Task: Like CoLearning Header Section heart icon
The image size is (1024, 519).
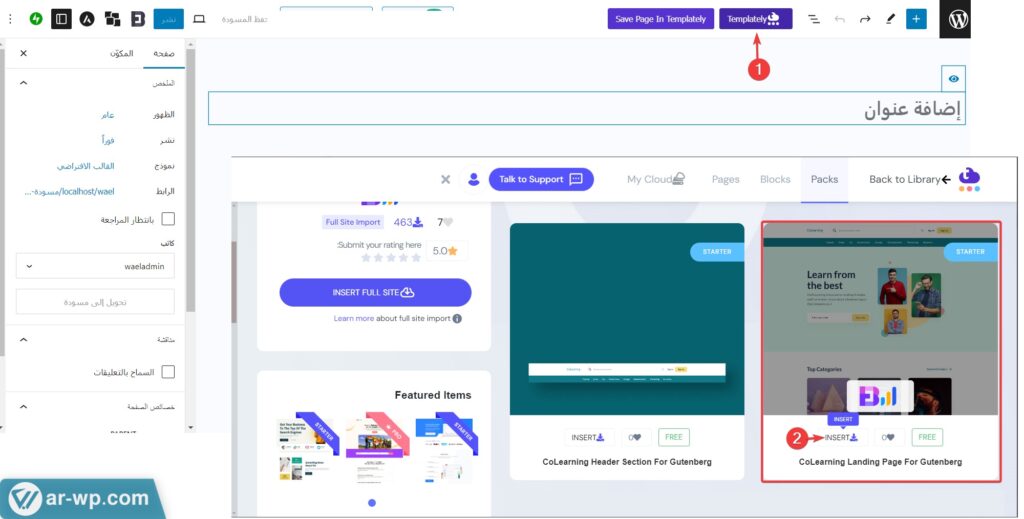Action: tap(635, 437)
